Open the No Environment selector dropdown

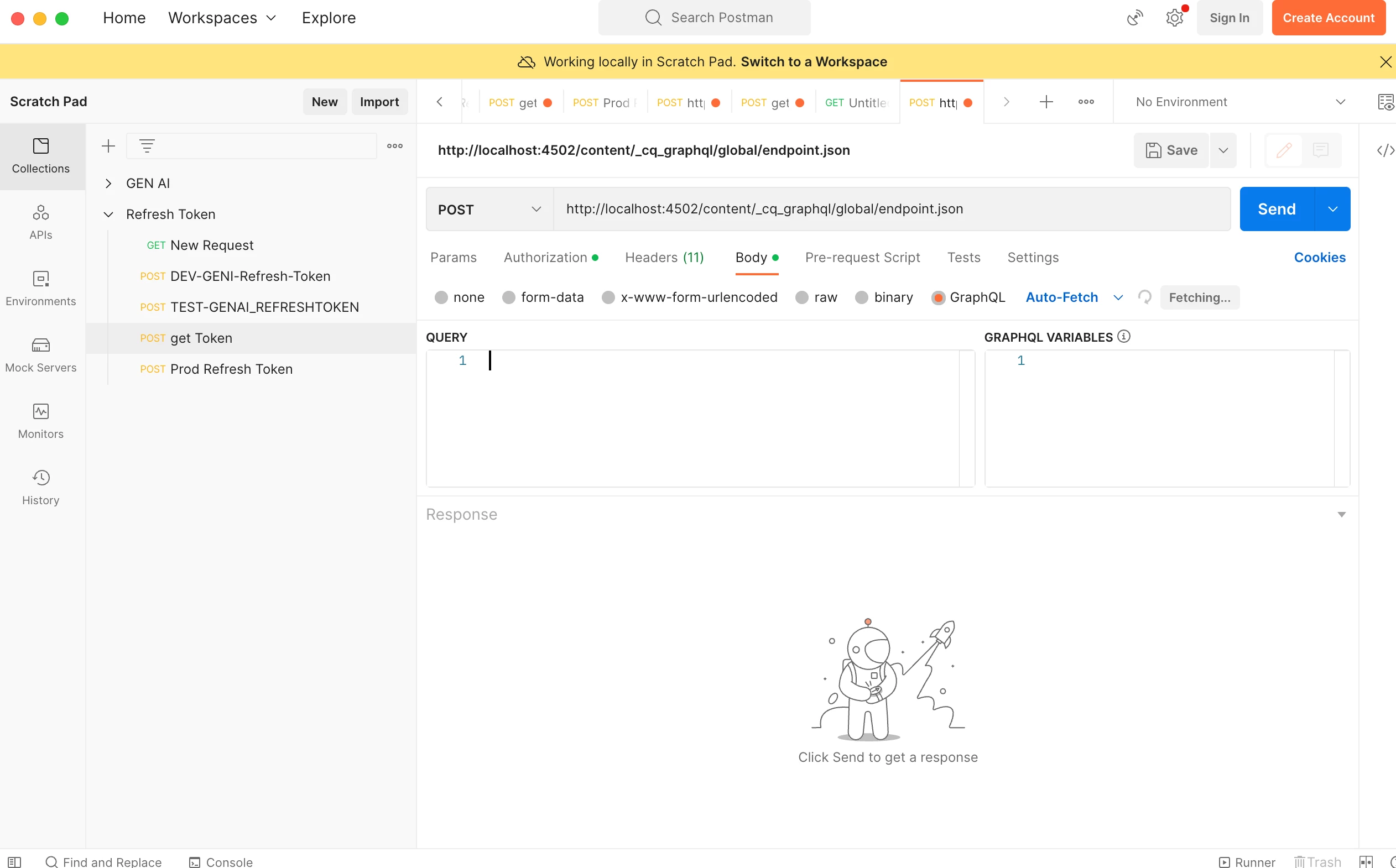[x=1239, y=102]
